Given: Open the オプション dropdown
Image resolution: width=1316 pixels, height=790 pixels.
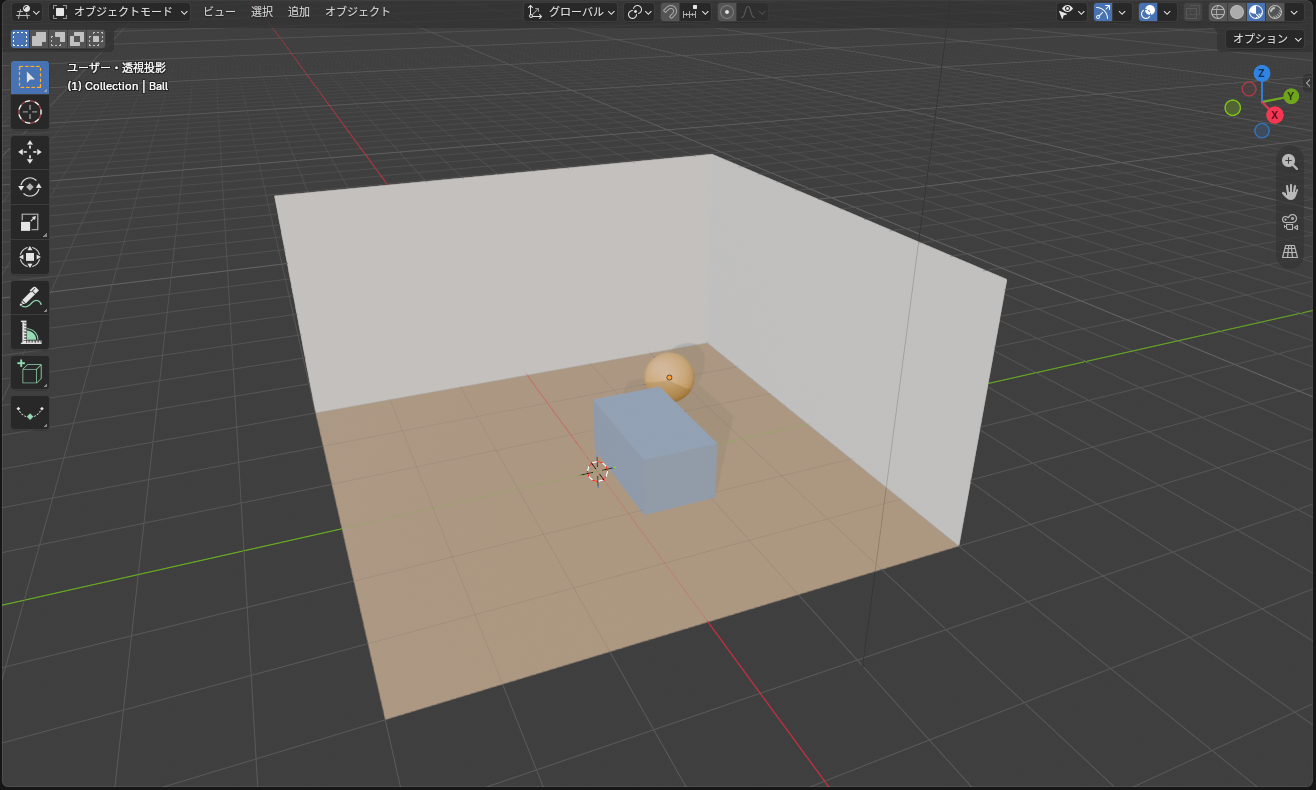Looking at the screenshot, I should click(x=1266, y=39).
